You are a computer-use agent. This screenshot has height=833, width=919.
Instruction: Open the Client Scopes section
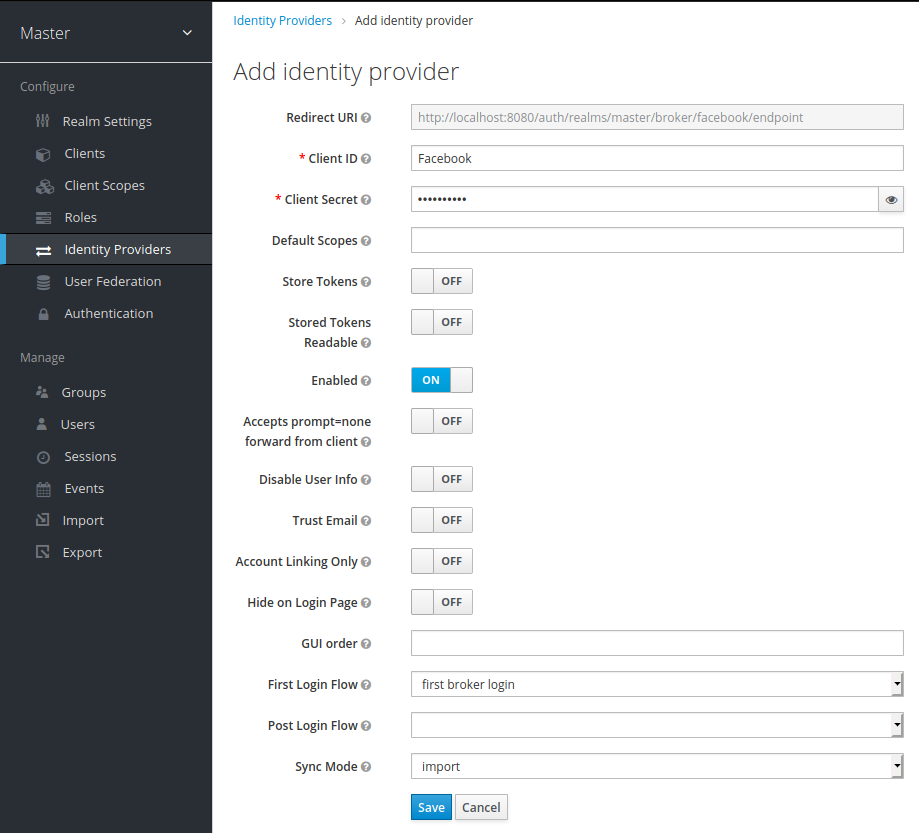[x=104, y=186]
